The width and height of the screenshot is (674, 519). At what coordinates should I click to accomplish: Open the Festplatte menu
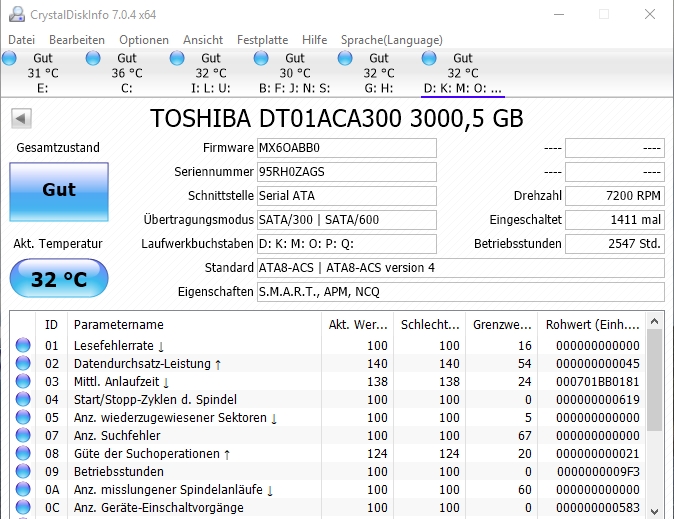(263, 40)
